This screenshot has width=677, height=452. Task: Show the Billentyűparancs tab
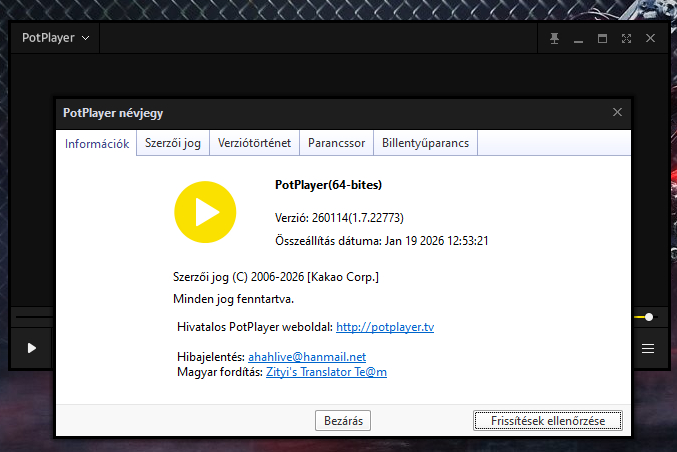[x=425, y=143]
